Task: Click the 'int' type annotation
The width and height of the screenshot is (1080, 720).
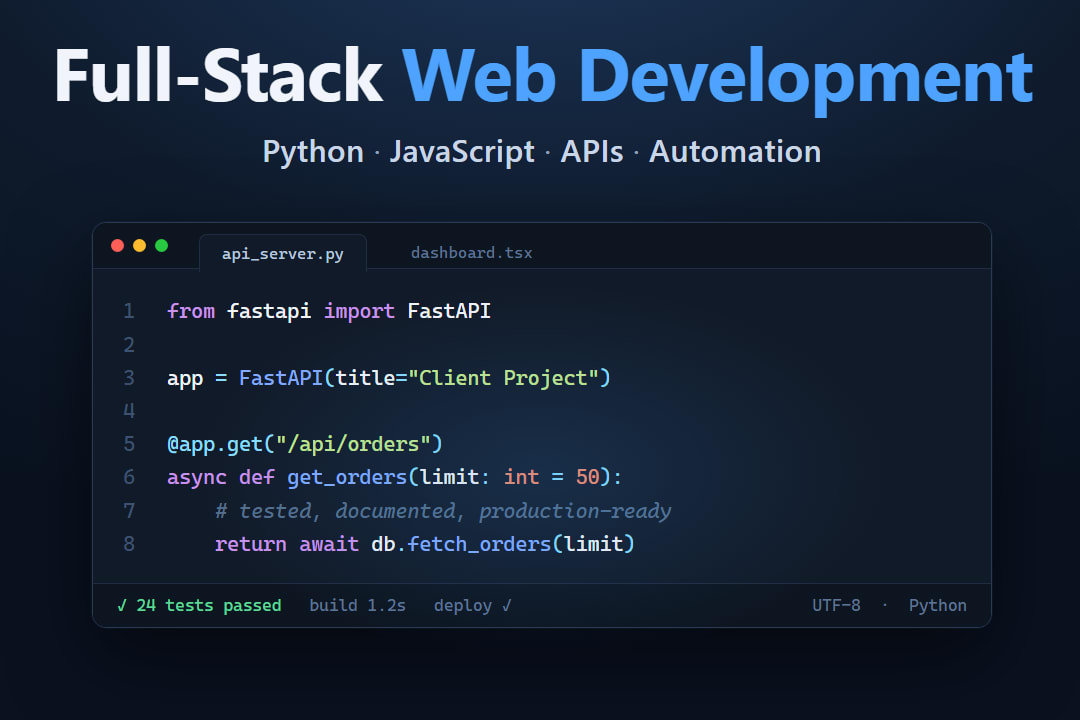Action: click(521, 477)
